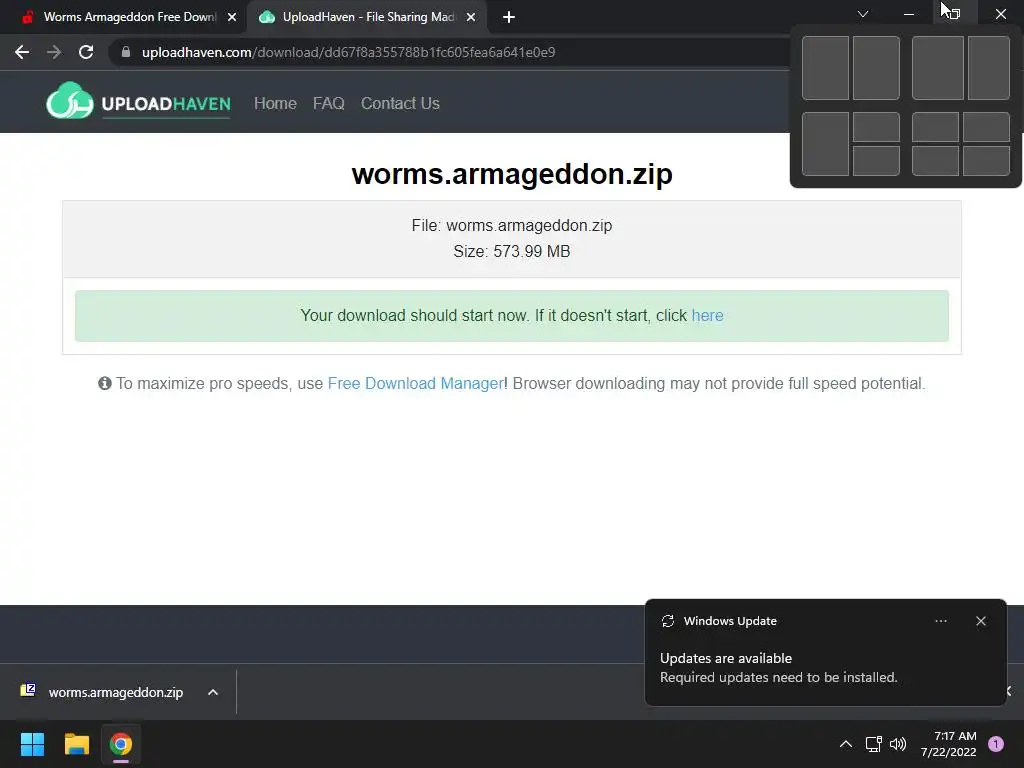Image resolution: width=1024 pixels, height=768 pixels.
Task: Select bottom-right zone of three-zone layout
Action: (876, 161)
